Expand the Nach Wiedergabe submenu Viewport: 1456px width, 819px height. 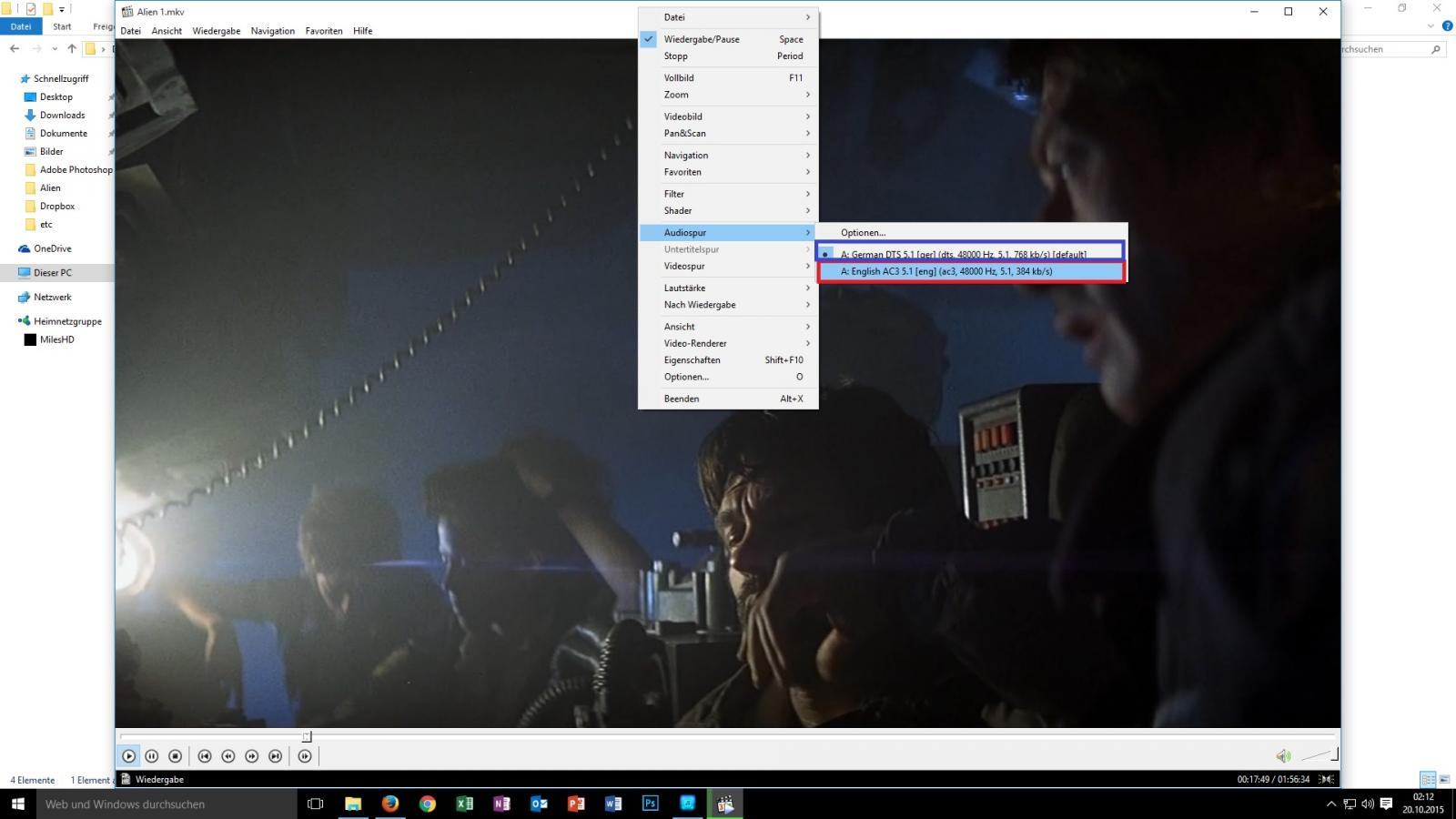(x=728, y=305)
